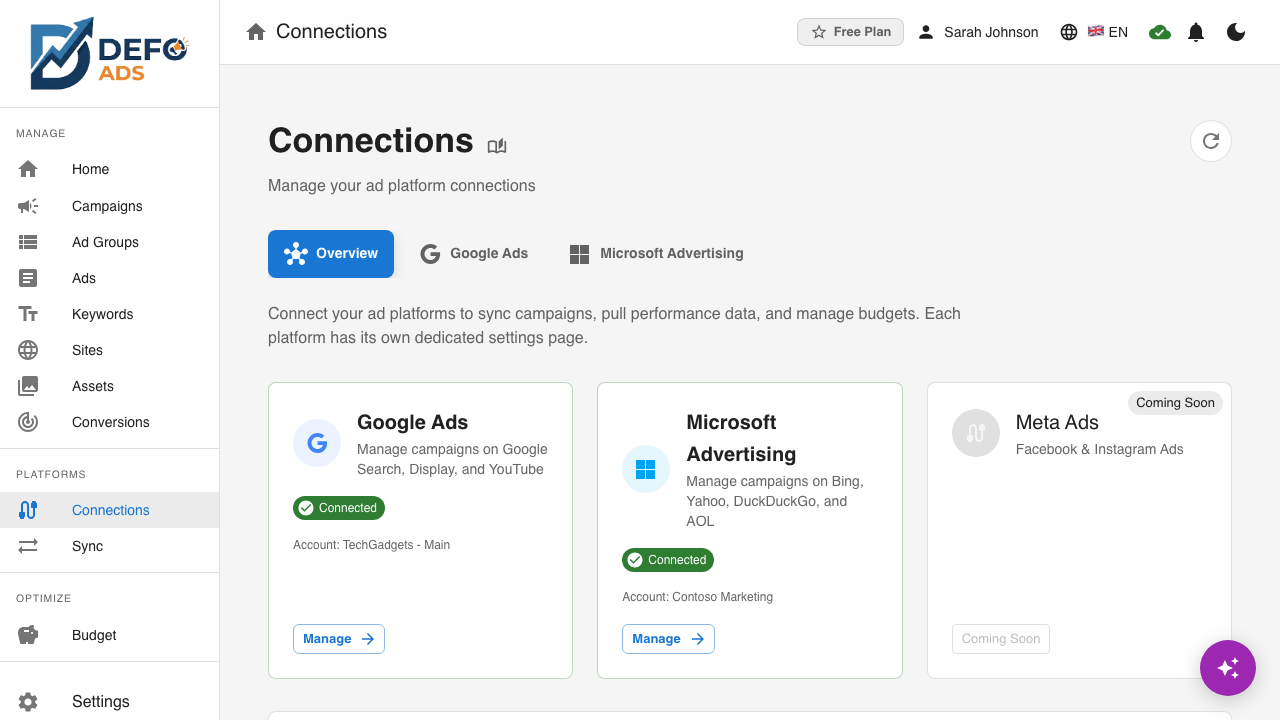Click the Meta Ads card title
The height and width of the screenshot is (720, 1280).
(x=1057, y=422)
